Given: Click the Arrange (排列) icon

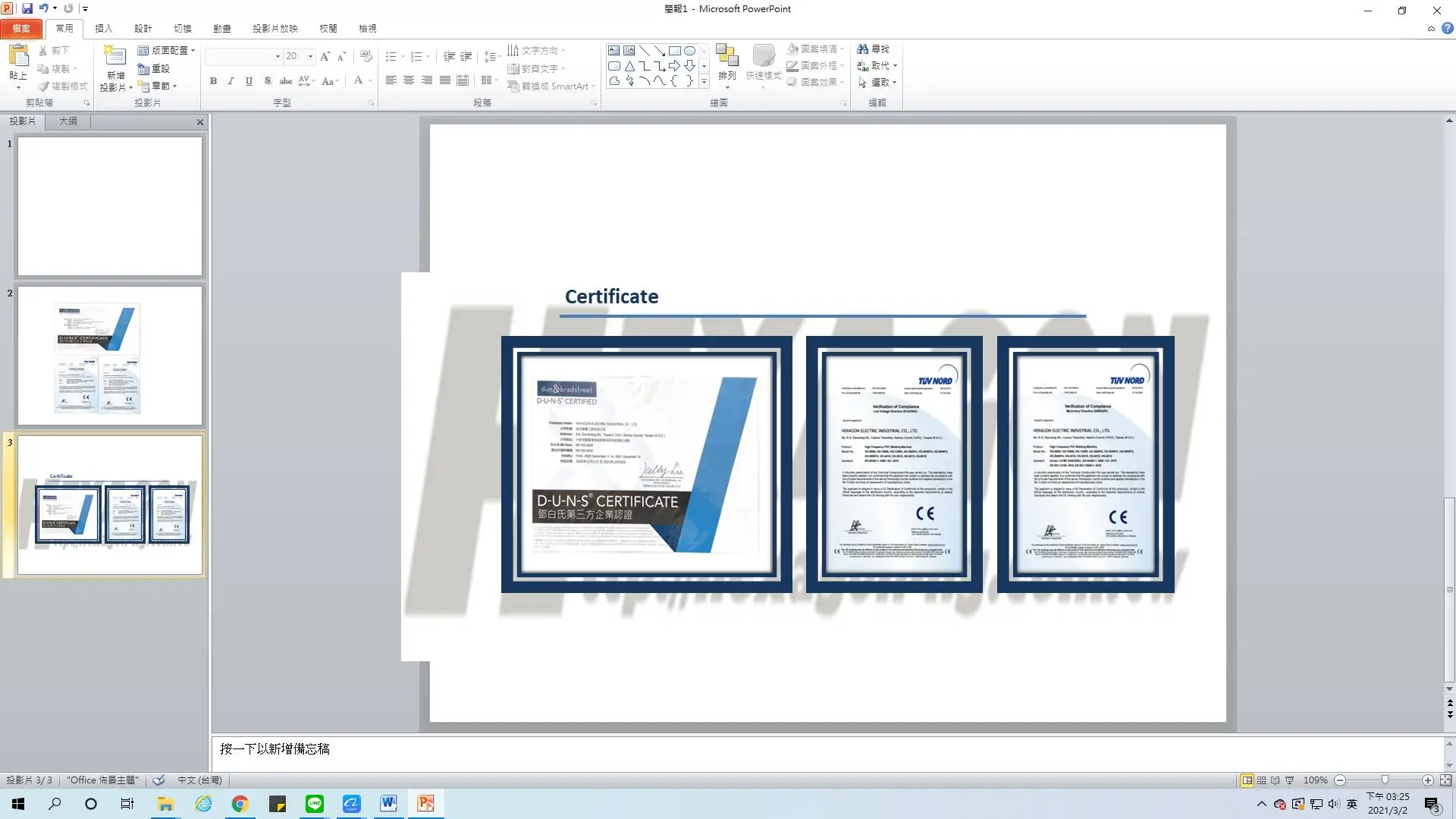Looking at the screenshot, I should (x=726, y=55).
